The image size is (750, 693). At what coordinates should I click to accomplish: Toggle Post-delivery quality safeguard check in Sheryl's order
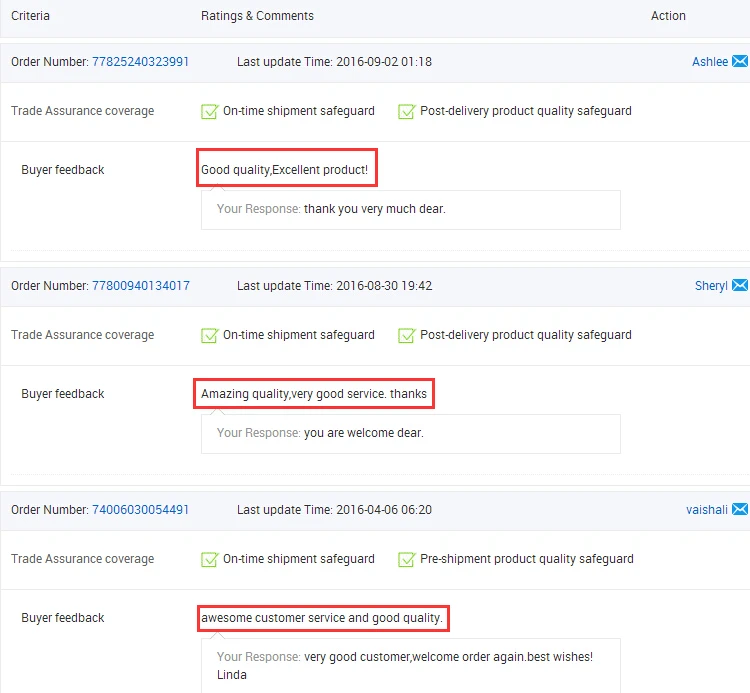click(x=407, y=335)
